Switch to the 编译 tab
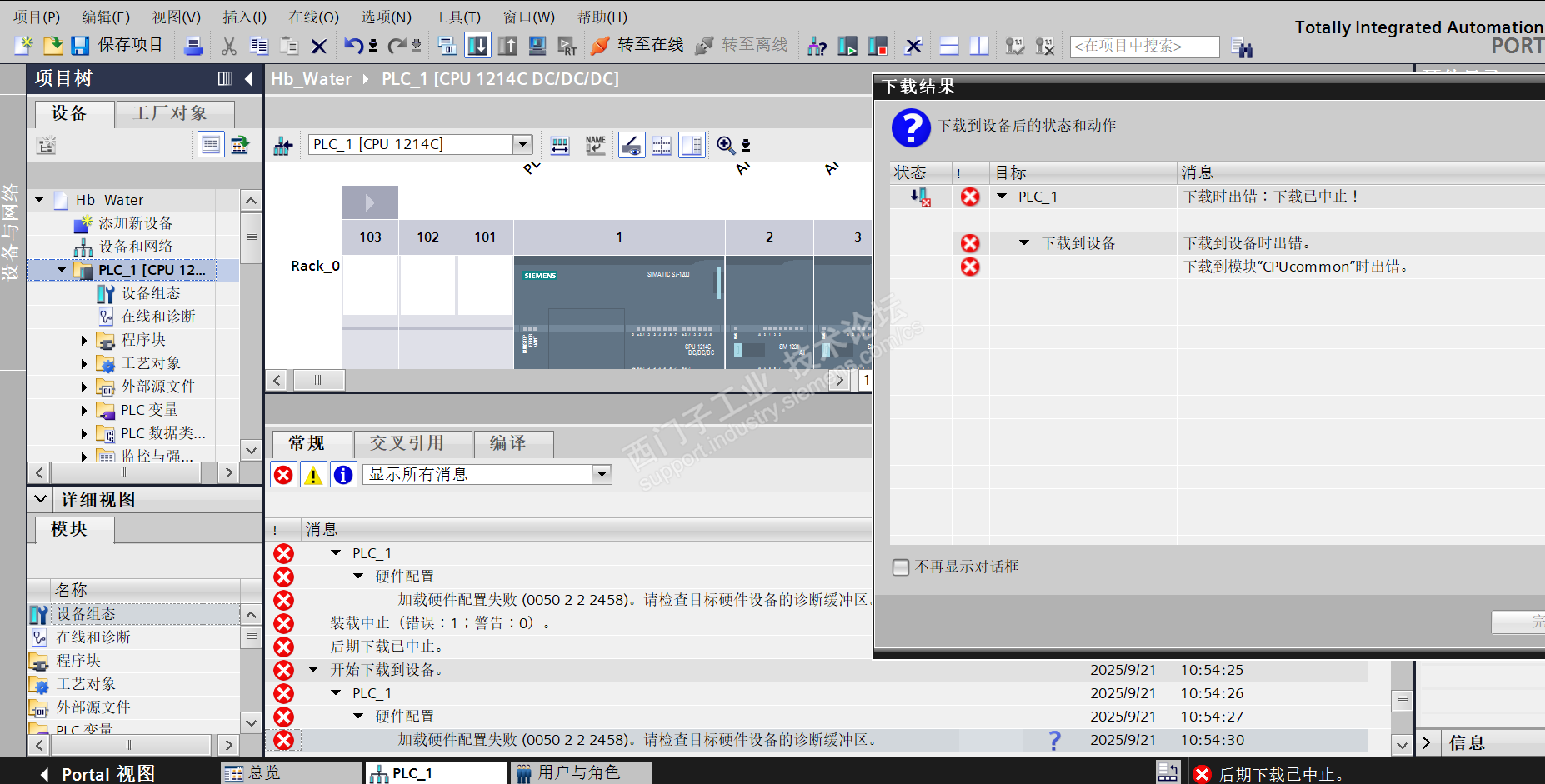 tap(513, 443)
